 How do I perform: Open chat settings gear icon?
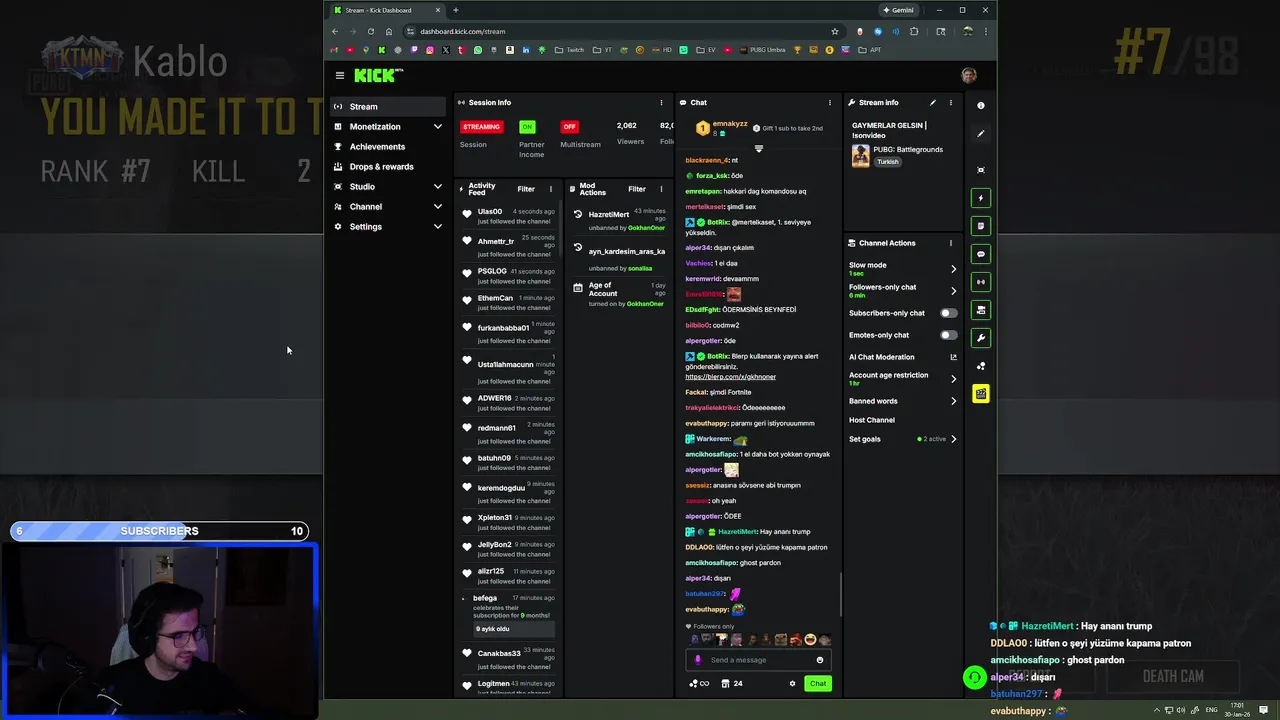click(x=792, y=684)
